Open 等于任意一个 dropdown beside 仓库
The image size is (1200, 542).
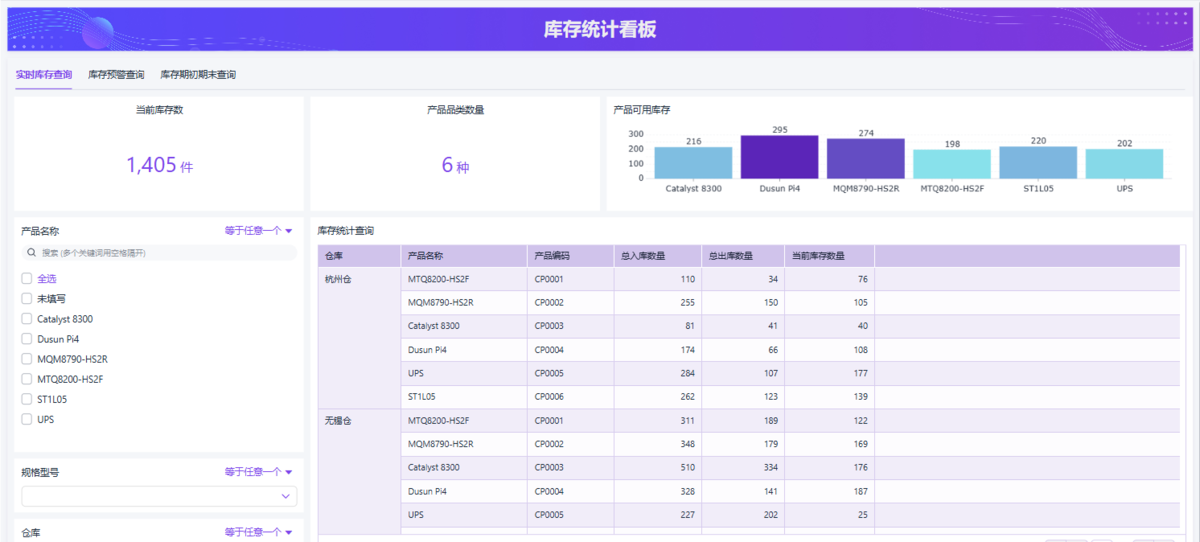(258, 533)
